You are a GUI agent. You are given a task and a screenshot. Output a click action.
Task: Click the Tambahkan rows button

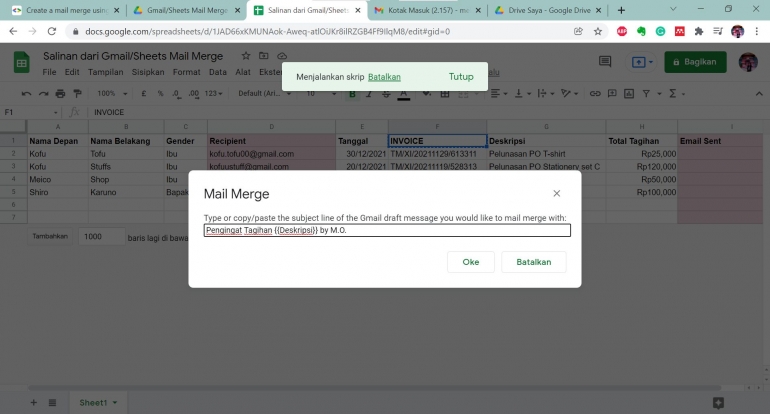point(50,236)
